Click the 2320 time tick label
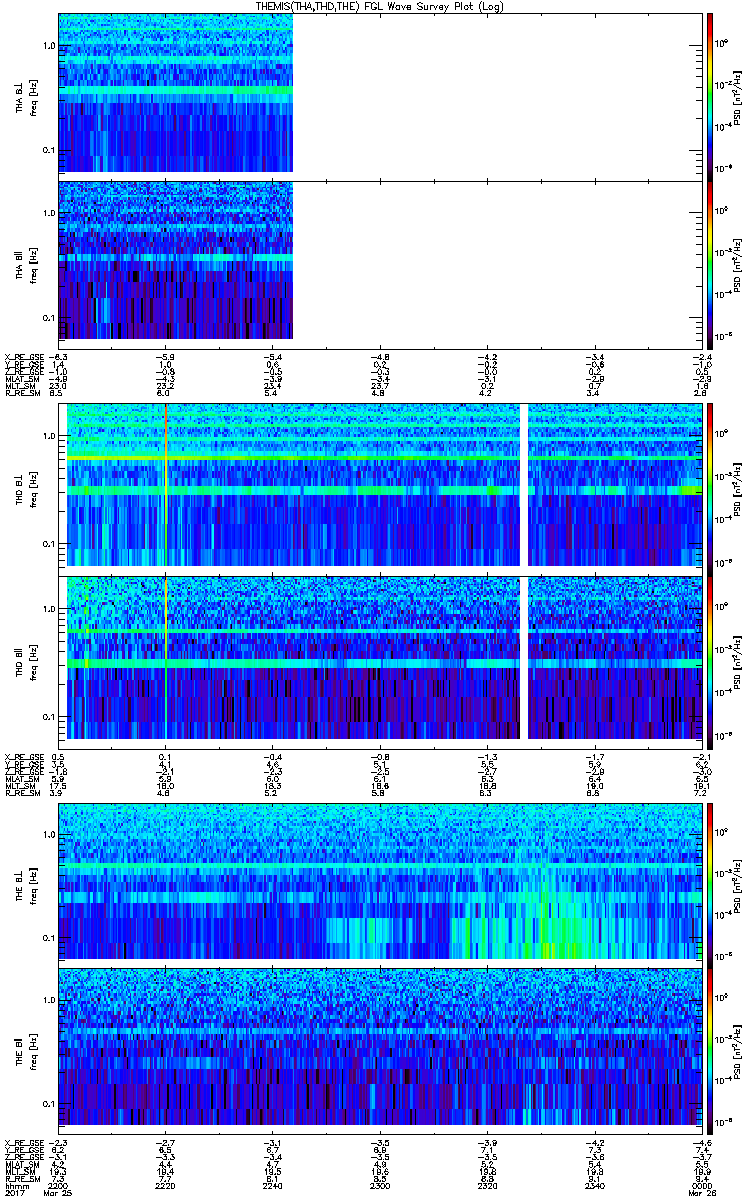This screenshot has height=1200, width=750. (x=489, y=1186)
